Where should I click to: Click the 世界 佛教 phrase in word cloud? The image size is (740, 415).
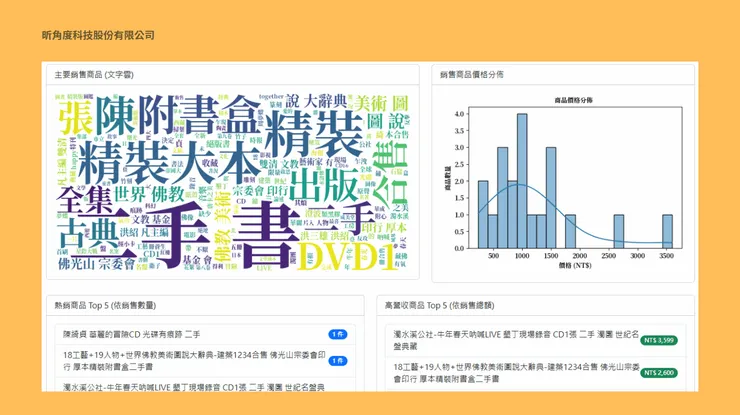coord(149,194)
